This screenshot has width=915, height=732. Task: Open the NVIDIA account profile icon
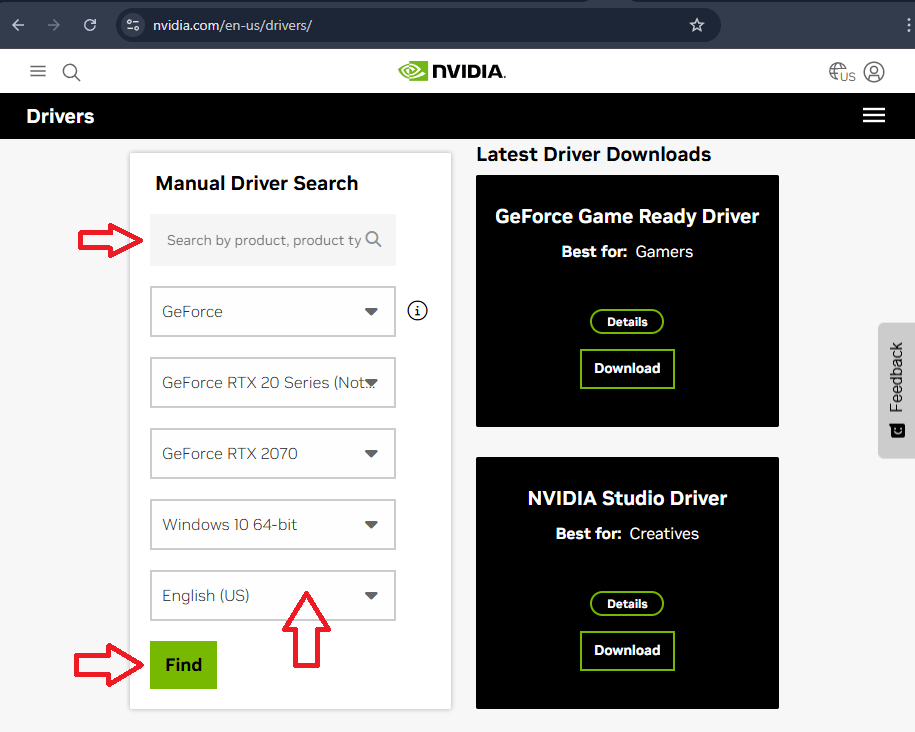[x=874, y=71]
